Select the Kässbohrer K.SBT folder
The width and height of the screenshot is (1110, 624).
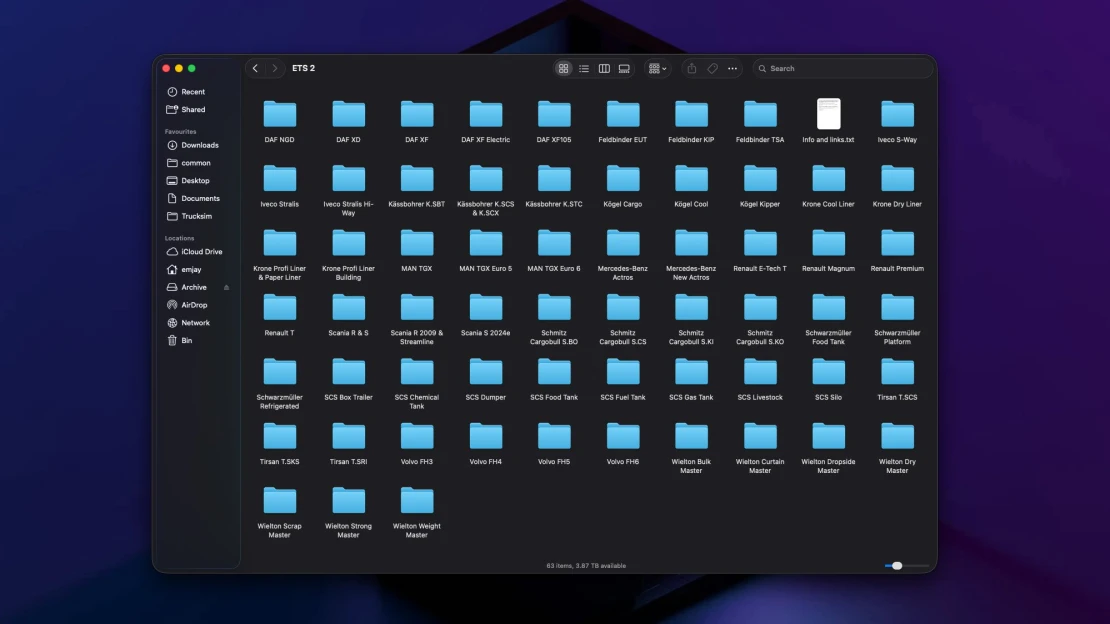click(x=417, y=178)
